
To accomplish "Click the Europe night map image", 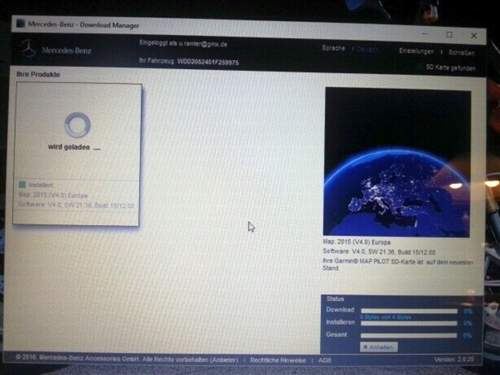I will 397,162.
